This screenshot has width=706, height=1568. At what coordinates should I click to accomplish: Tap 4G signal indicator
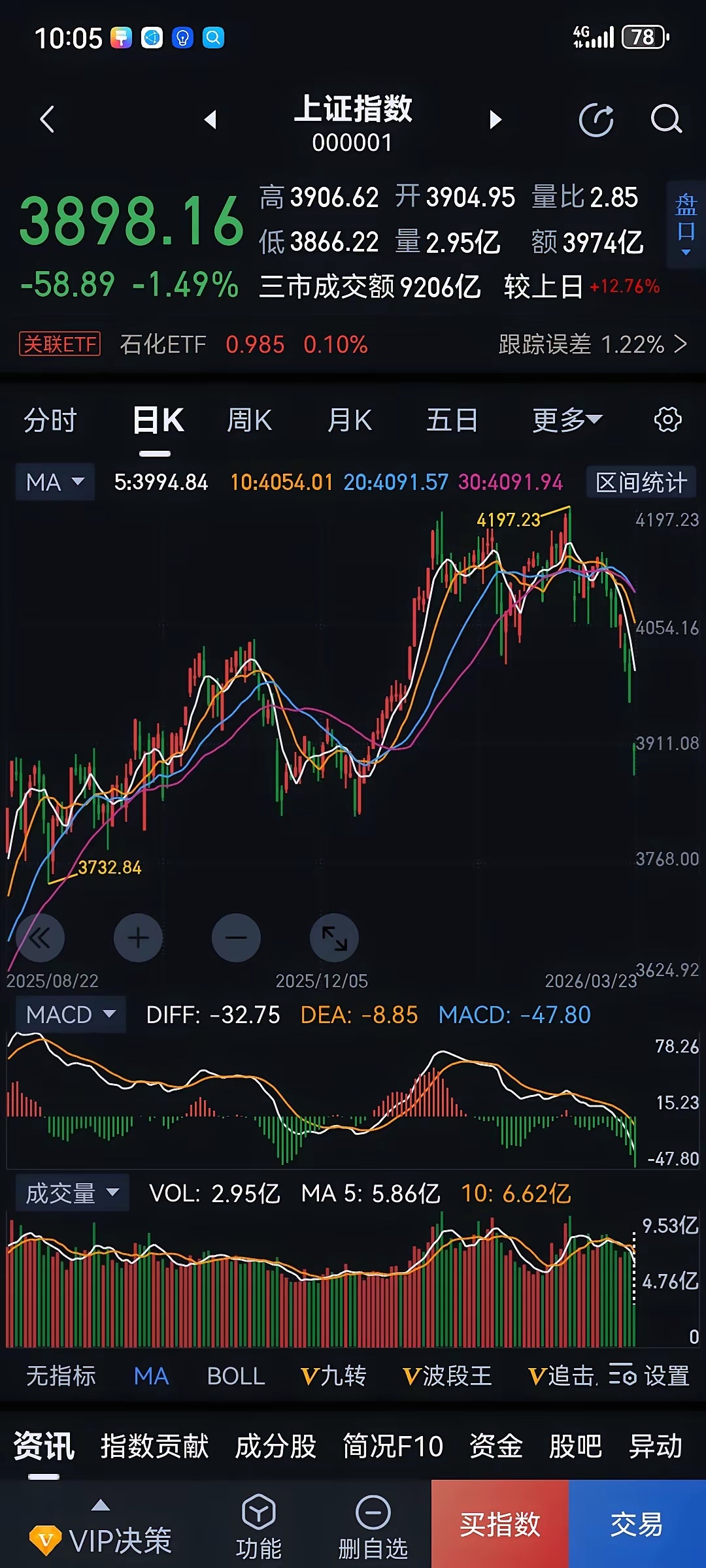[594, 37]
